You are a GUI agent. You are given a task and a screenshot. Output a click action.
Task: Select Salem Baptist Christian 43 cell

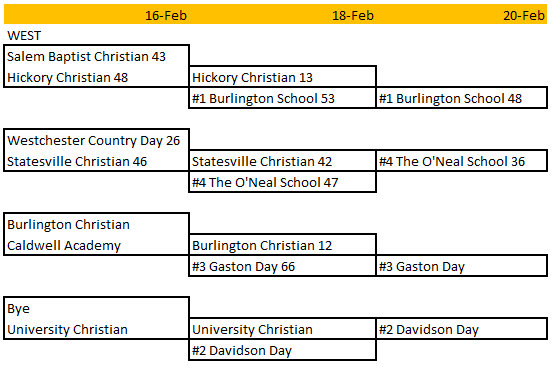[96, 56]
